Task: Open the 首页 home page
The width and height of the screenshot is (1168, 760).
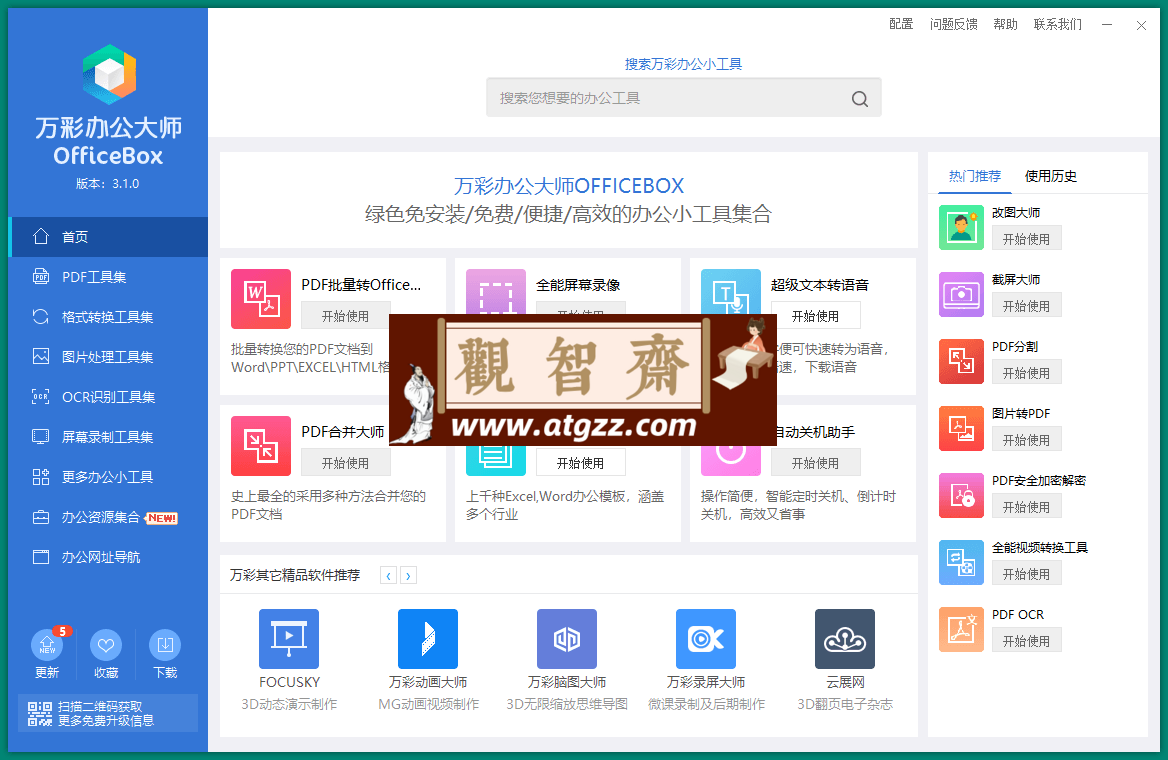Action: tap(108, 237)
